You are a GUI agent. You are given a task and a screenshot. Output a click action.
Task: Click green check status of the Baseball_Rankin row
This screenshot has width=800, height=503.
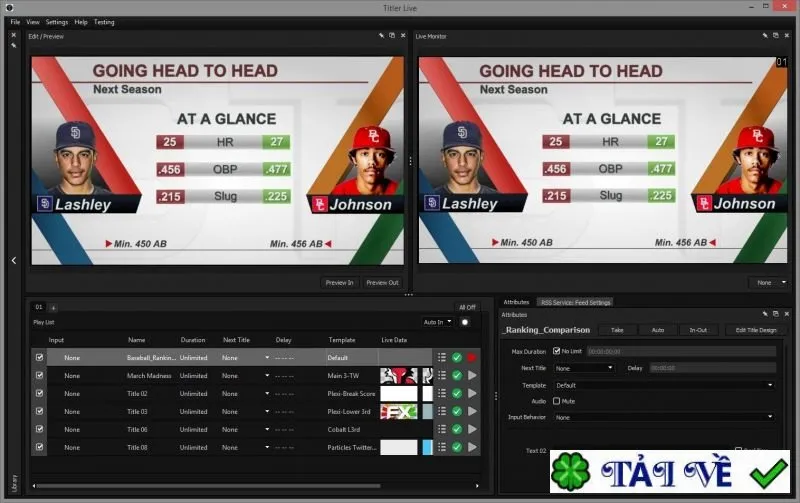click(x=457, y=358)
